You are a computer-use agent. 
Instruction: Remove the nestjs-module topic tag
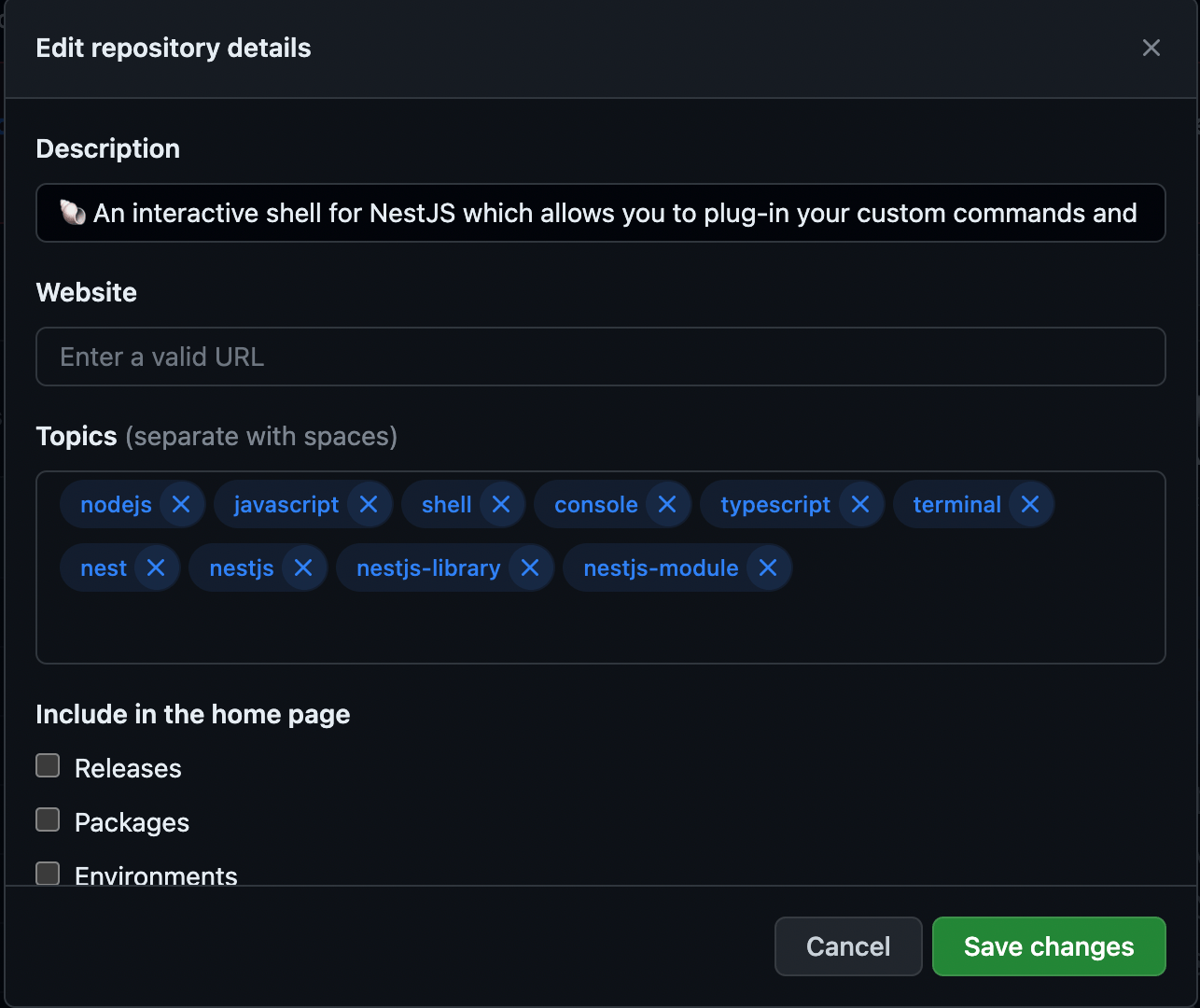click(768, 567)
